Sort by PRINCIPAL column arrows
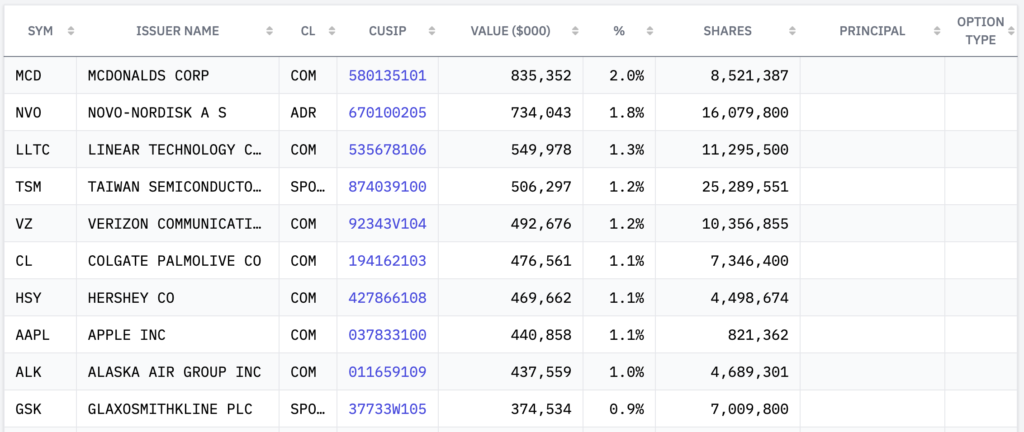The image size is (1024, 432). point(937,31)
